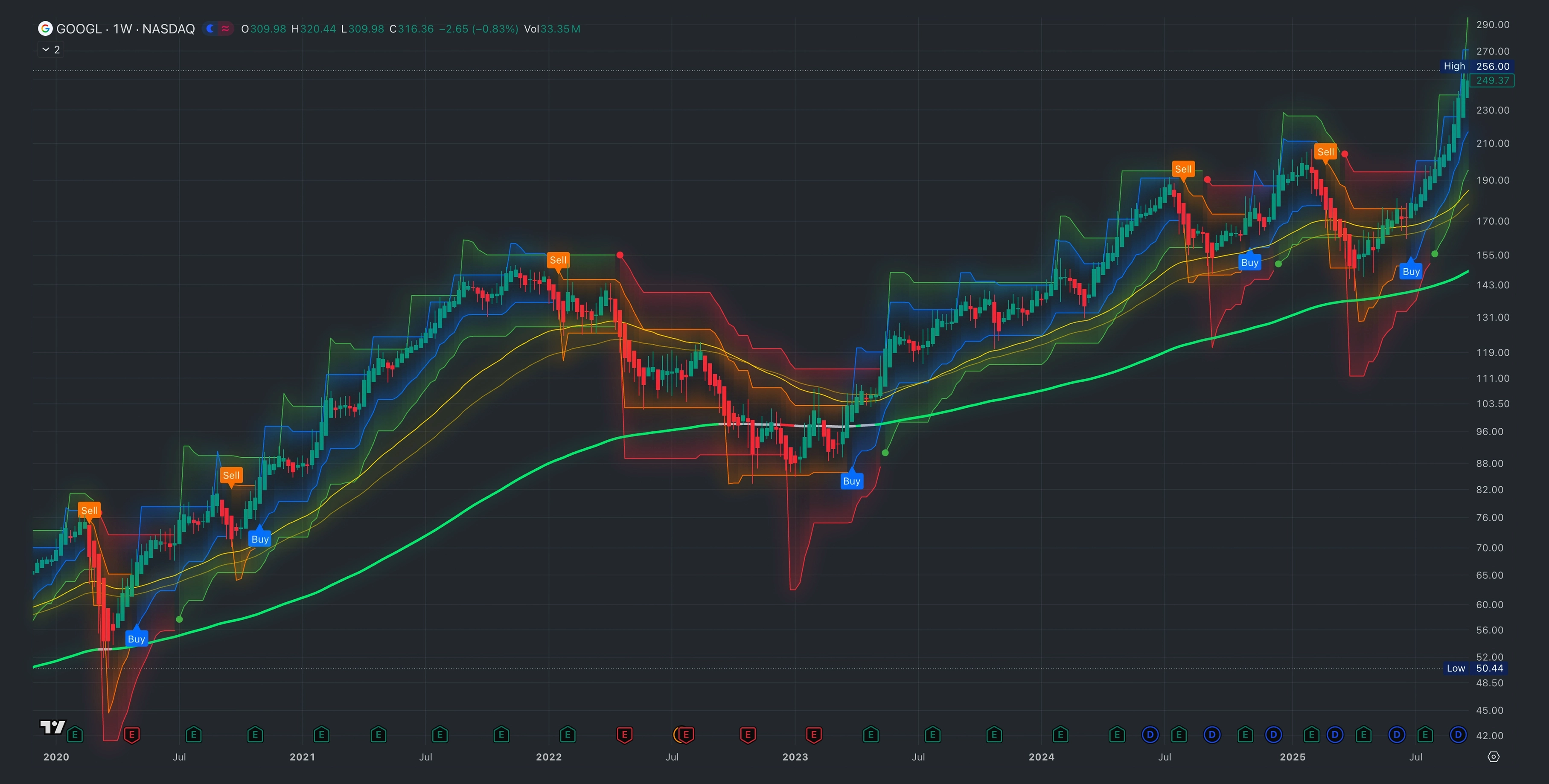Click the red approximate-data wave icon
The image size is (1549, 784).
(x=225, y=29)
